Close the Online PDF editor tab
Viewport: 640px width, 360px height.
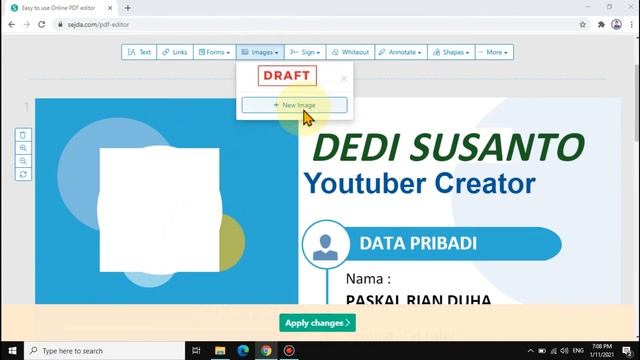(x=110, y=8)
